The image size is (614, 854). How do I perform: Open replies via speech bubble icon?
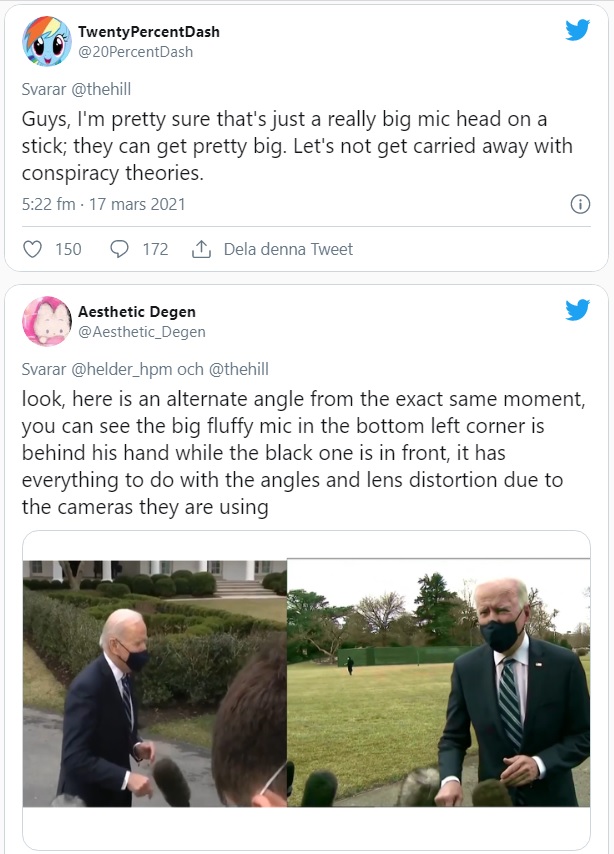(119, 249)
